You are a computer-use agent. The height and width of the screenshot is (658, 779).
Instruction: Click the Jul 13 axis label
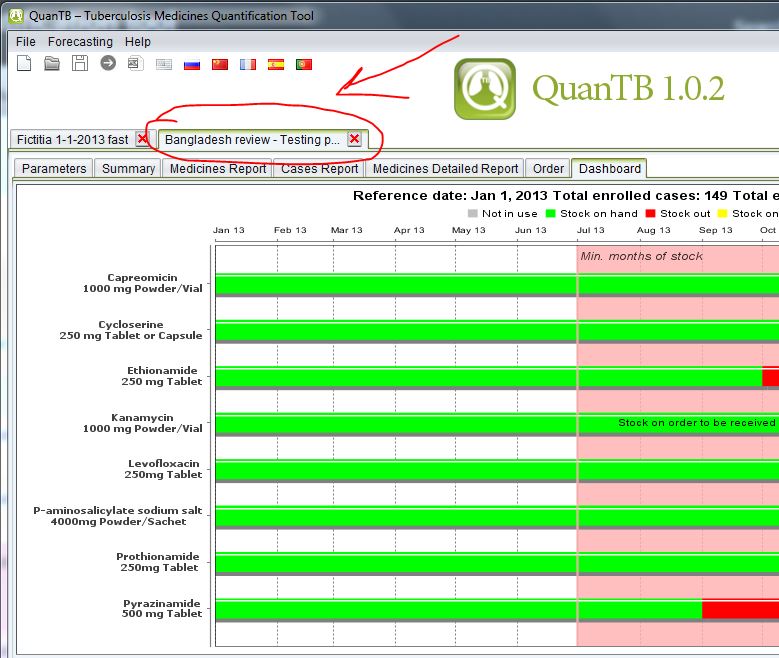591,230
